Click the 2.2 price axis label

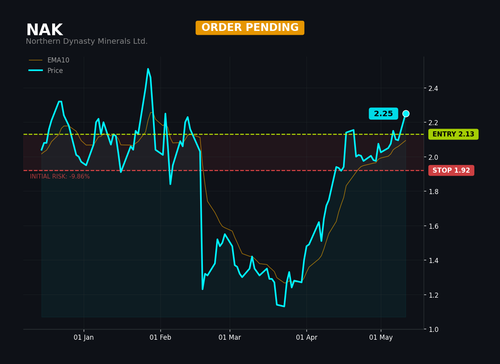tap(433, 123)
